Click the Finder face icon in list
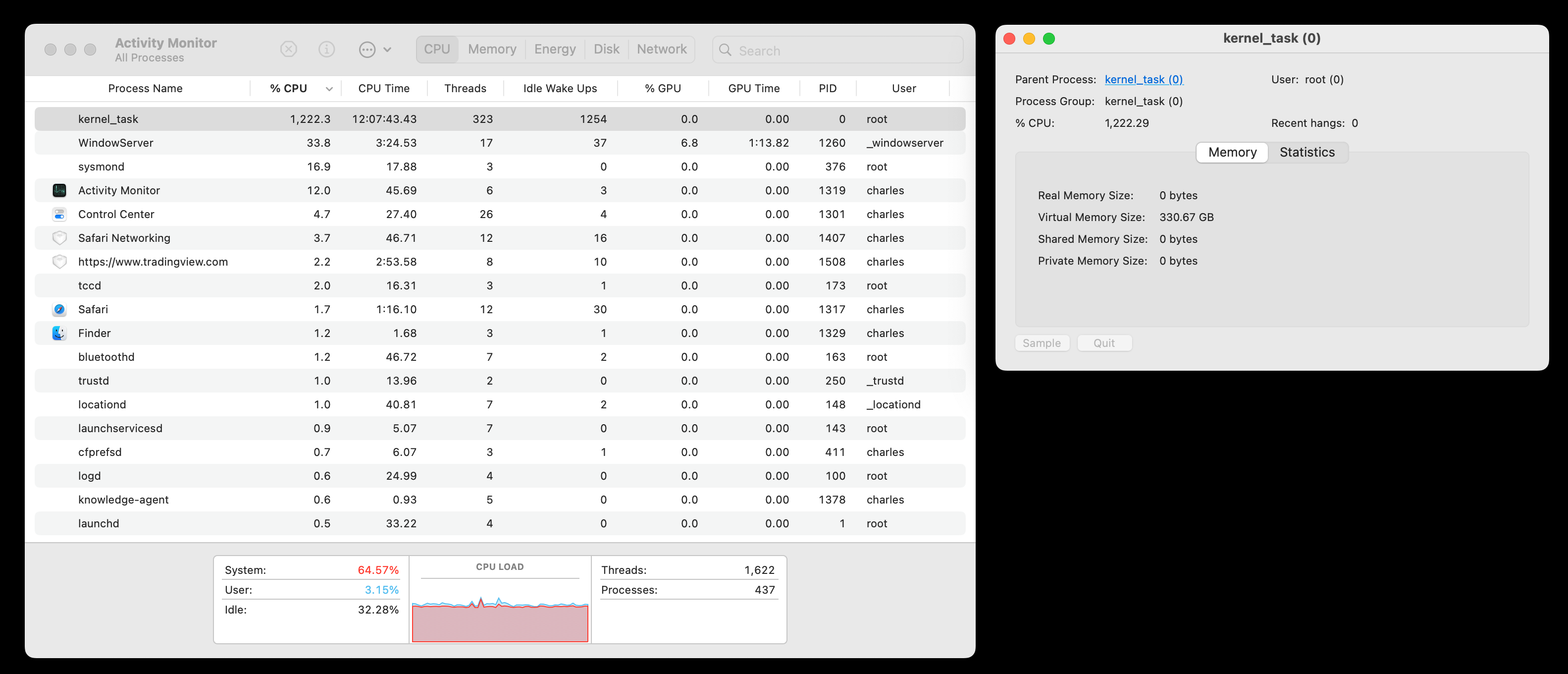1568x674 pixels. click(x=59, y=333)
